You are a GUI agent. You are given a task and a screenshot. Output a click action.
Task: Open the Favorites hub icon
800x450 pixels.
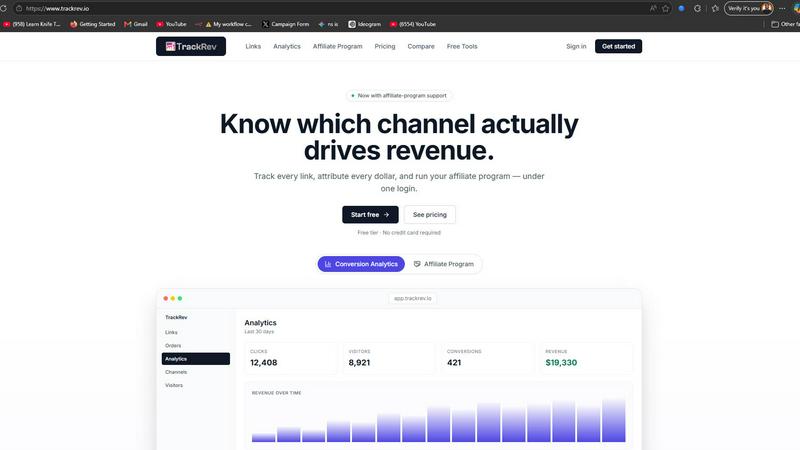coord(715,8)
